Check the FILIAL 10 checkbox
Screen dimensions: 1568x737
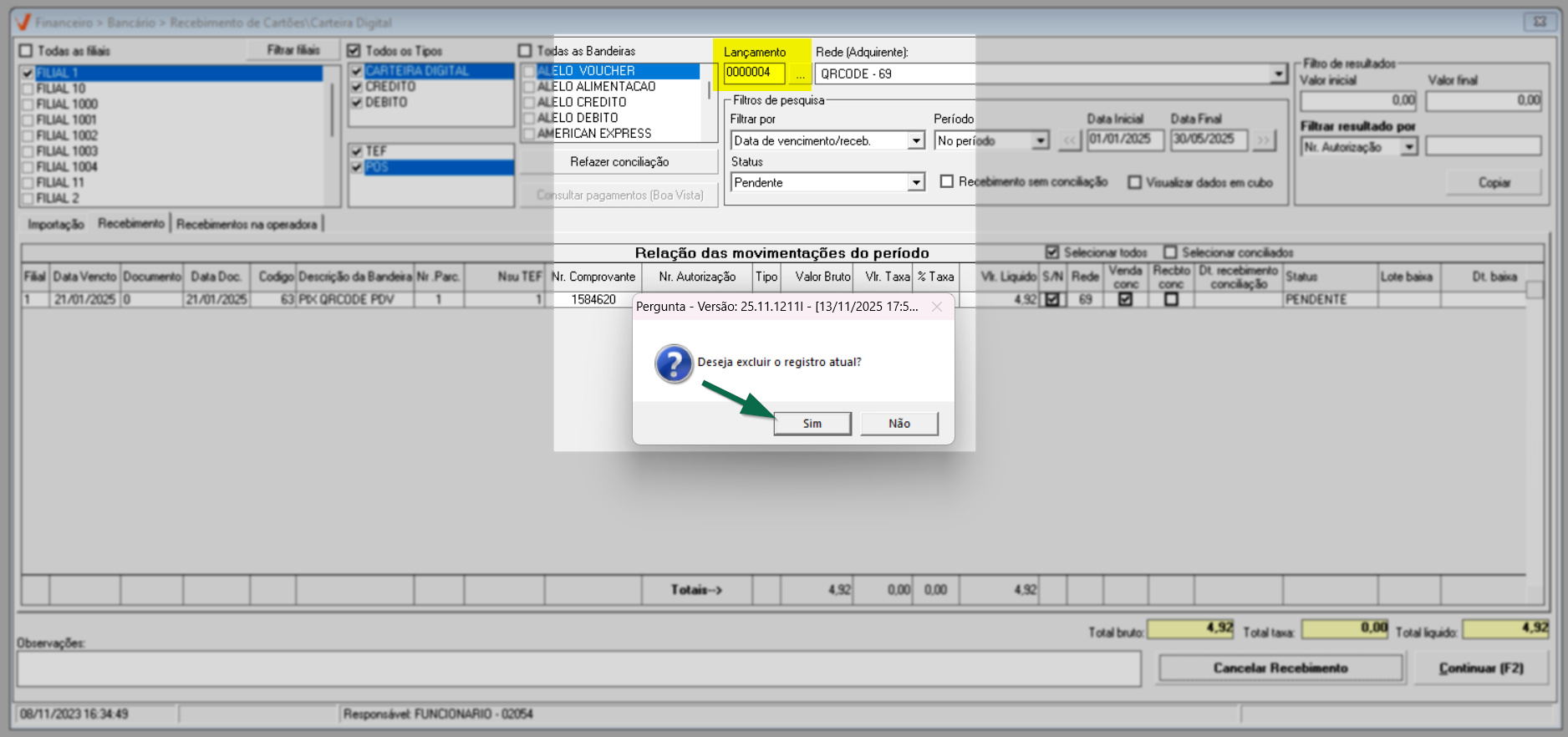(28, 89)
